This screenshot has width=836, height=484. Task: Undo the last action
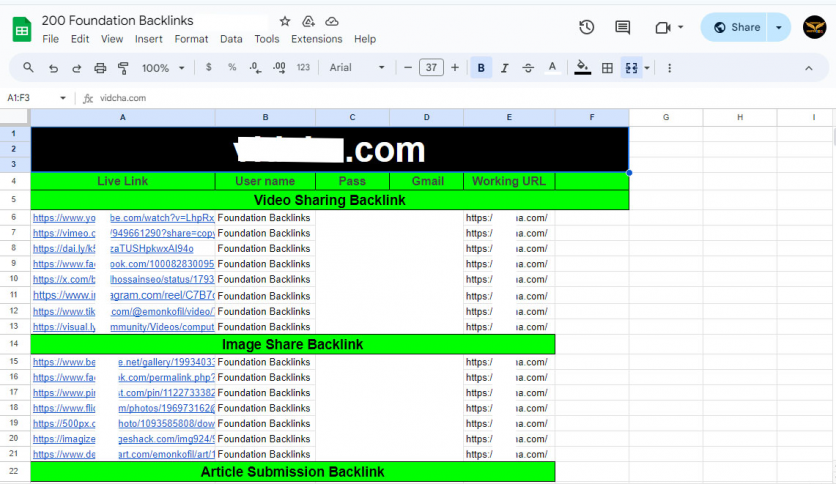pos(53,68)
